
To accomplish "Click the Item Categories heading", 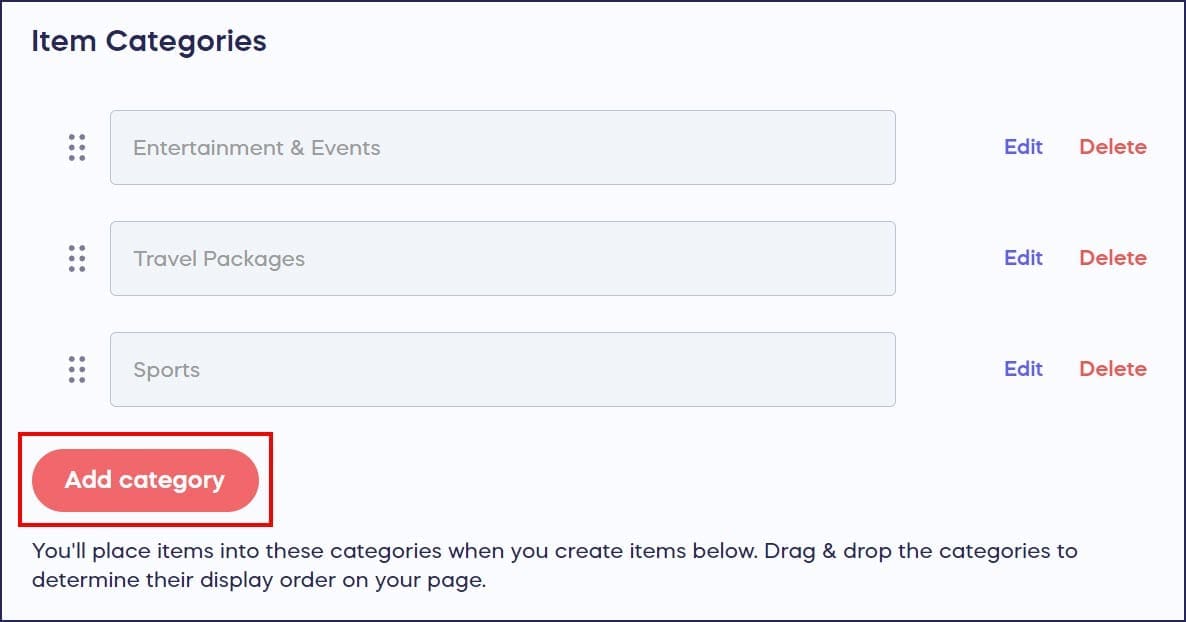I will [149, 41].
